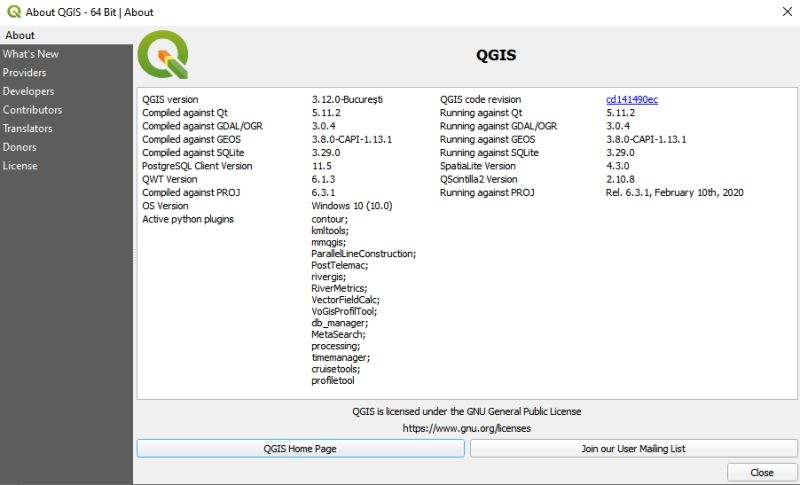Click QWT value 6.1.3

323,179
